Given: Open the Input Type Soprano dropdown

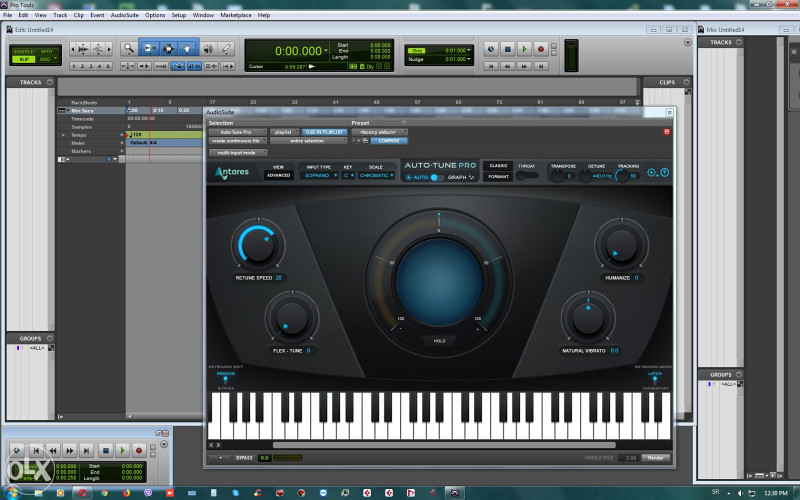Looking at the screenshot, I should coord(319,176).
